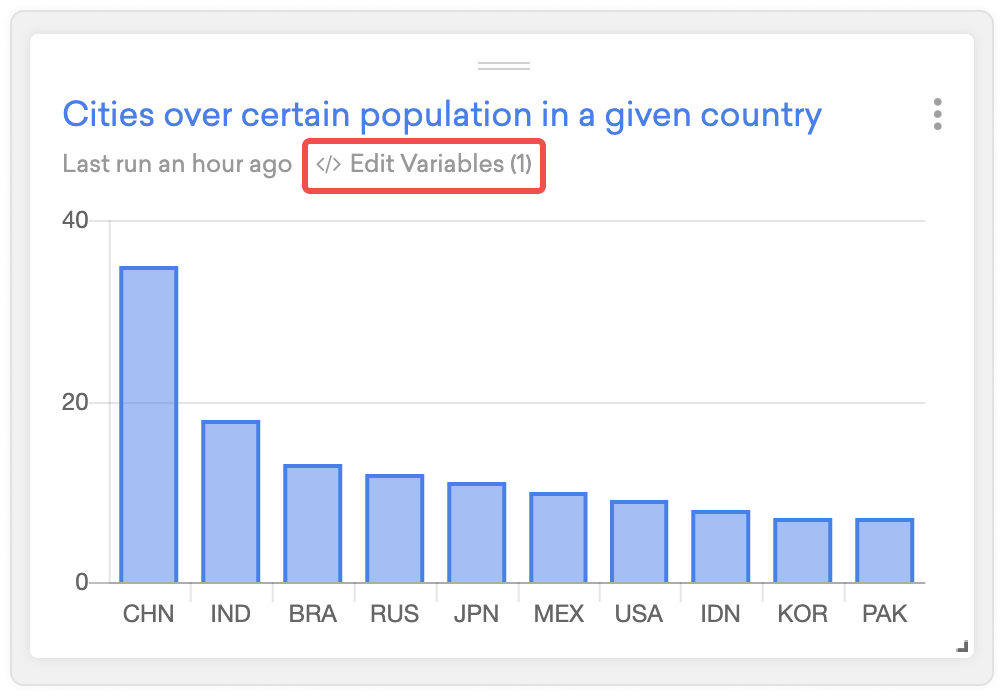1004x696 pixels.
Task: Select the KOR bar in the chart
Action: coord(802,551)
